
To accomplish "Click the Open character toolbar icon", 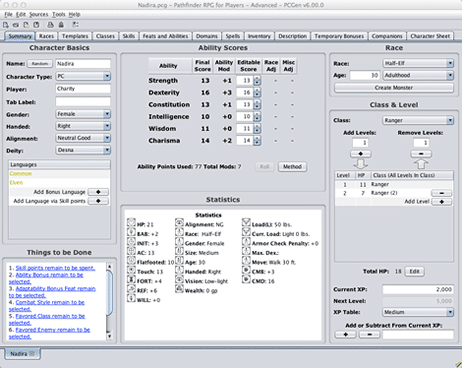I will 16,25.
